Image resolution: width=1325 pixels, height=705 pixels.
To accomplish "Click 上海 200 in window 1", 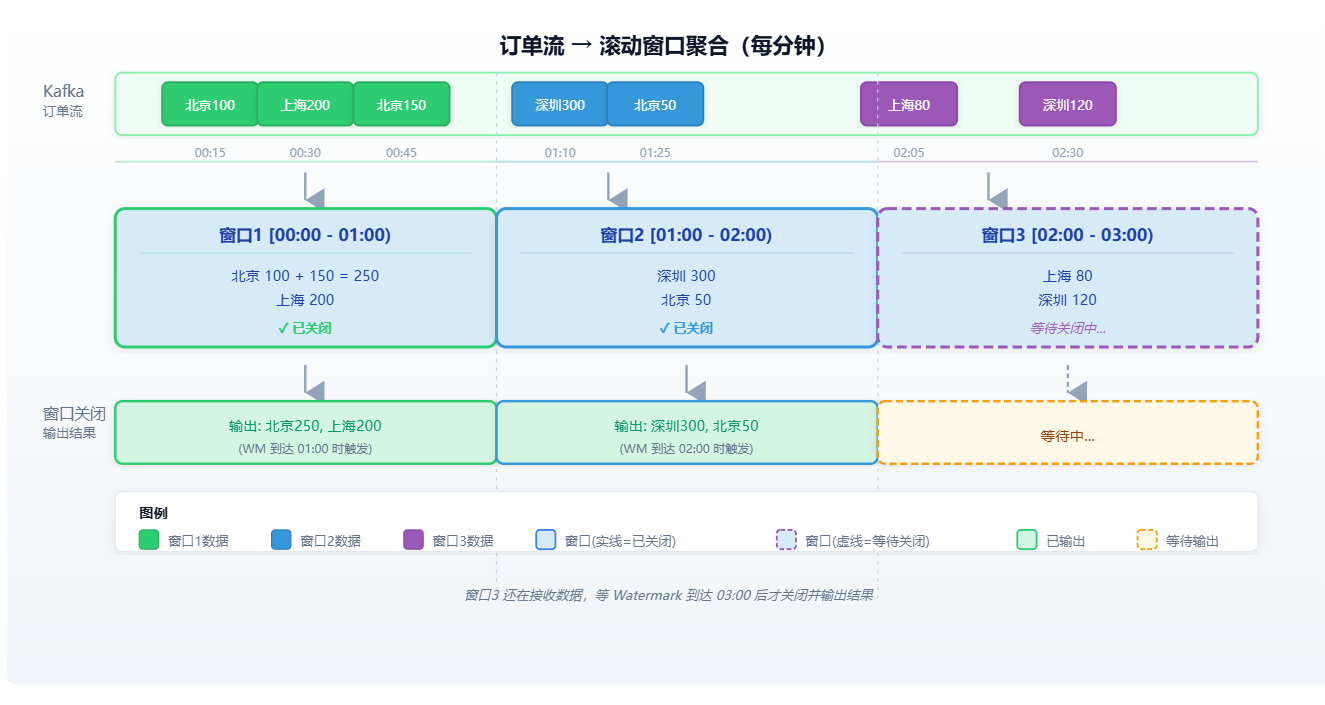I will point(305,300).
